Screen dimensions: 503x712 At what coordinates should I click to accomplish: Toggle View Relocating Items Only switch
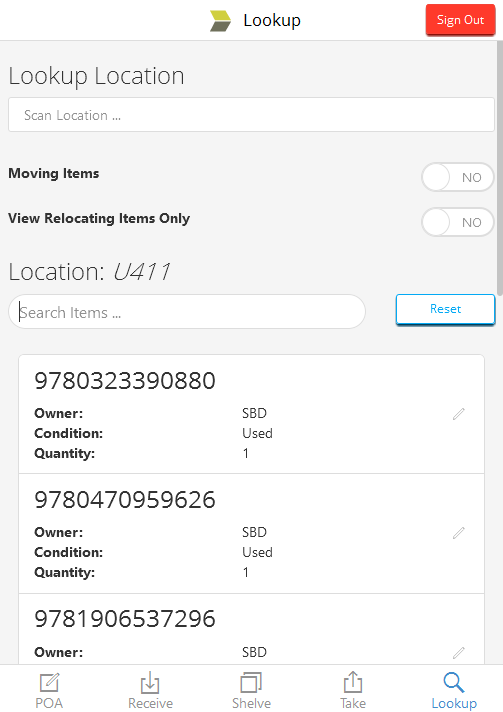click(458, 222)
